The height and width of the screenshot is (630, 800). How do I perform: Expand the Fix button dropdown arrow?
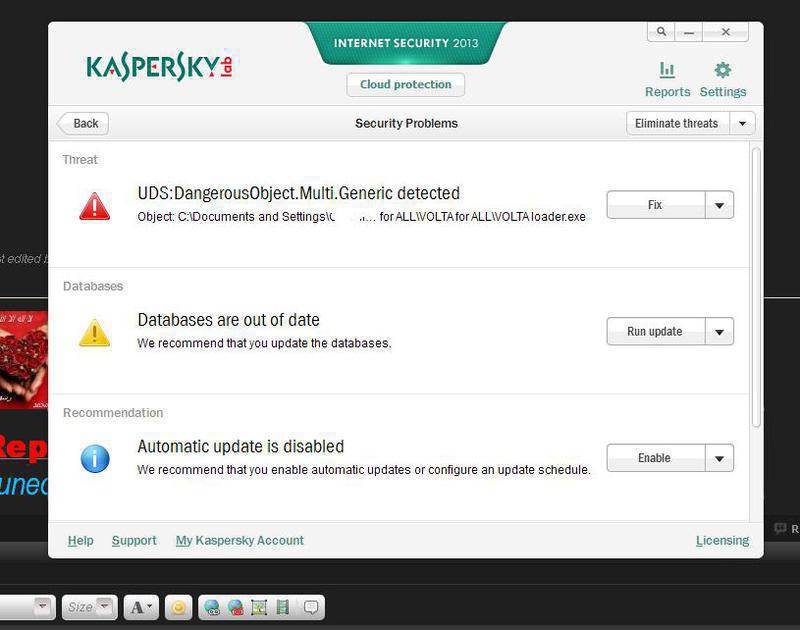pyautogui.click(x=719, y=205)
